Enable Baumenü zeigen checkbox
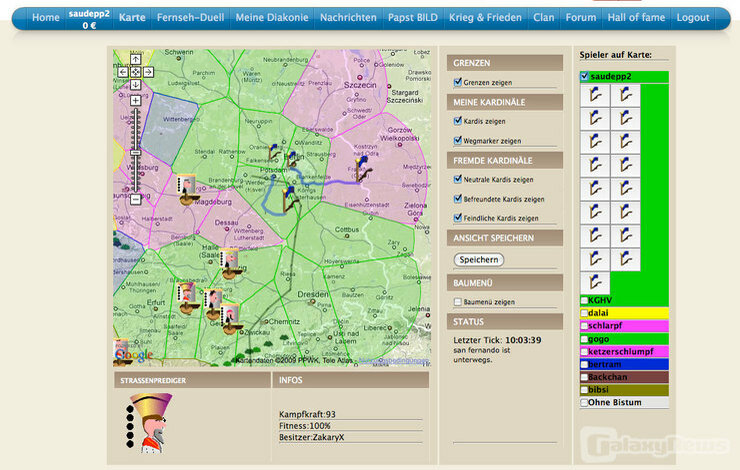The image size is (740, 470). pos(457,302)
